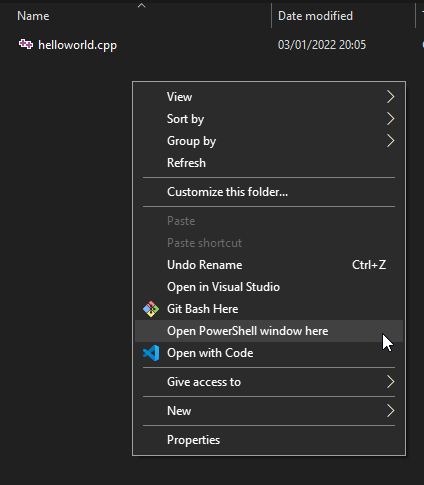Viewport: 424px width, 485px height.
Task: Click the VS Code icon
Action: pyautogui.click(x=151, y=353)
